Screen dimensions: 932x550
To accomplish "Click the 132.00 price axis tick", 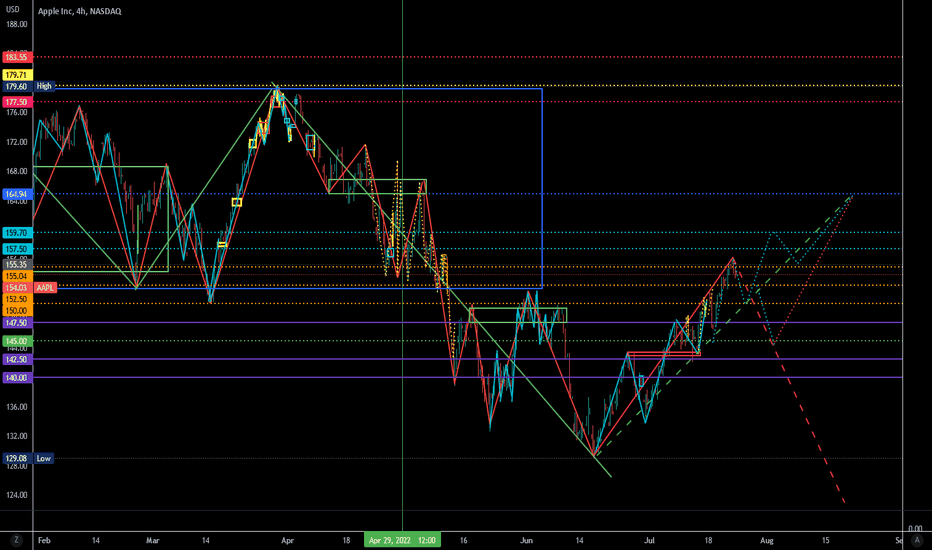I will (x=17, y=436).
